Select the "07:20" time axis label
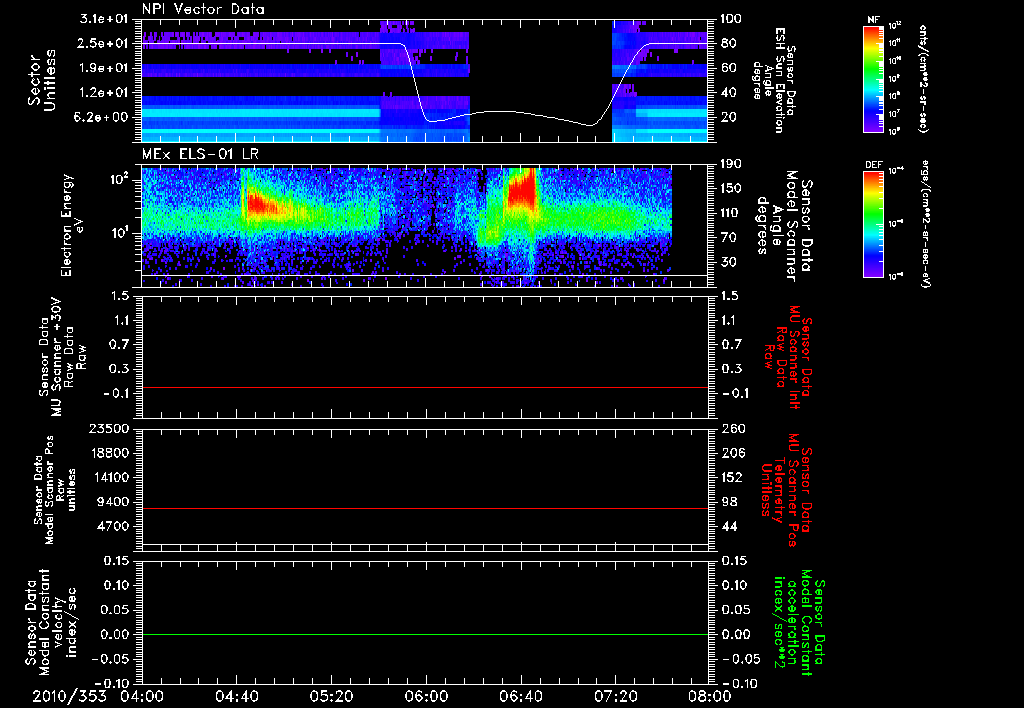 615,696
